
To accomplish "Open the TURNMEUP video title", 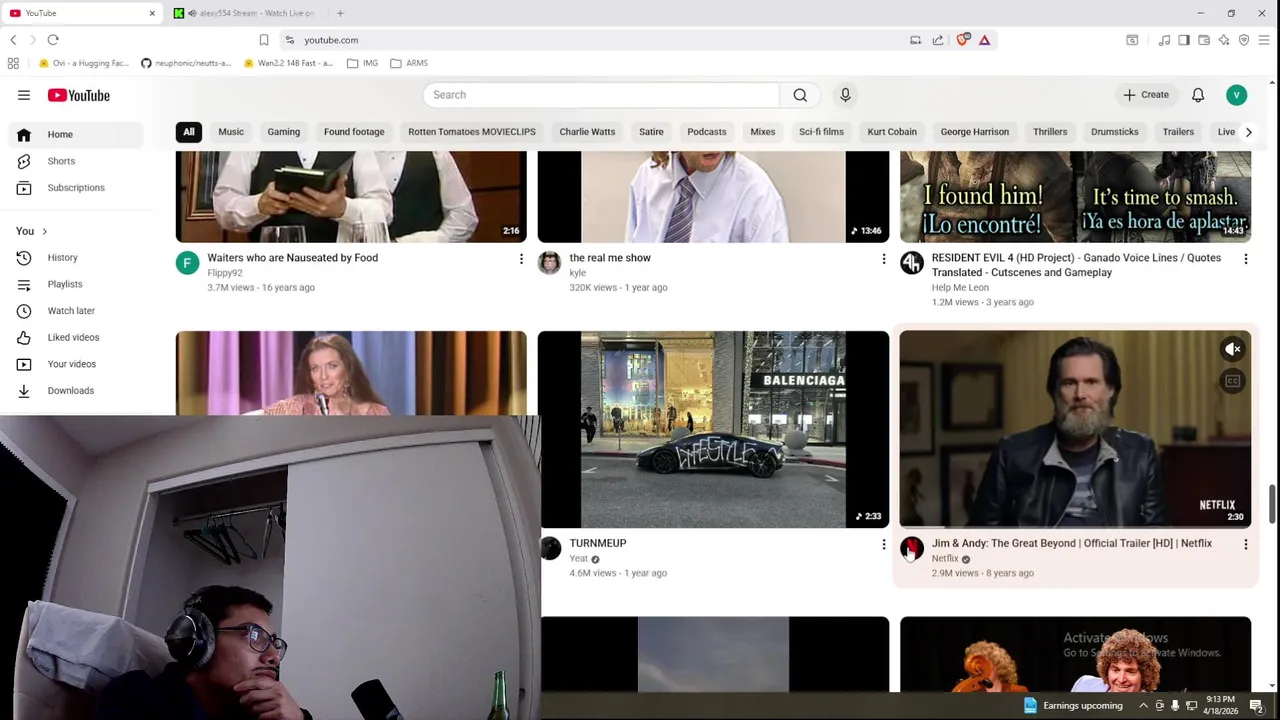I will click(598, 543).
